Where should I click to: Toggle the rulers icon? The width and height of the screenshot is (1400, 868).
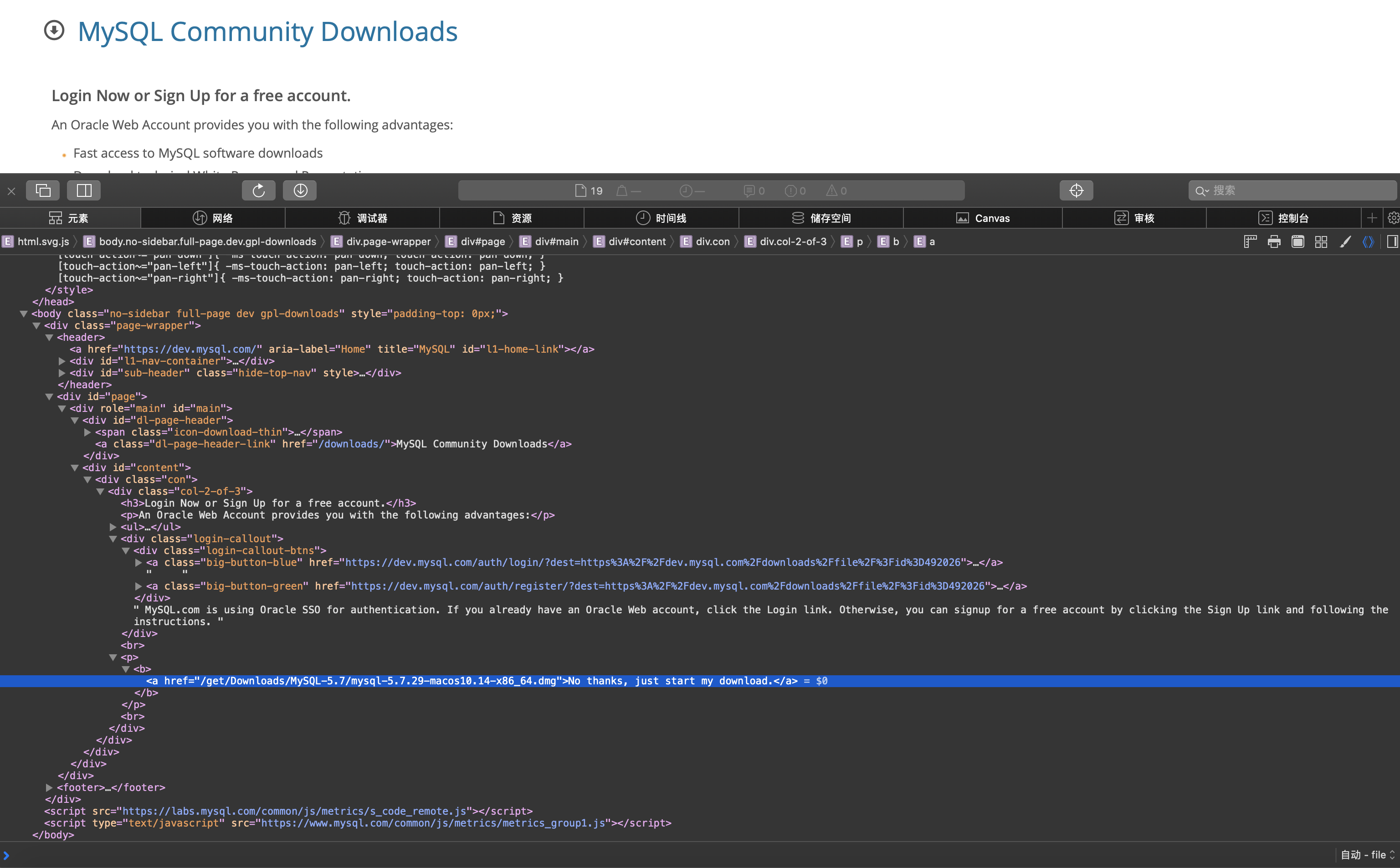pyautogui.click(x=1250, y=241)
